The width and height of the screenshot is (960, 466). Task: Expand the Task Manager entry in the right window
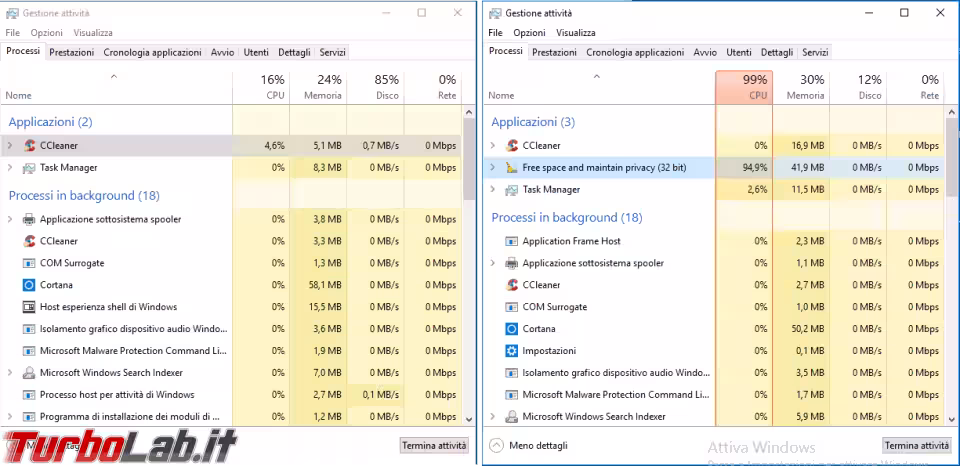[x=492, y=190]
